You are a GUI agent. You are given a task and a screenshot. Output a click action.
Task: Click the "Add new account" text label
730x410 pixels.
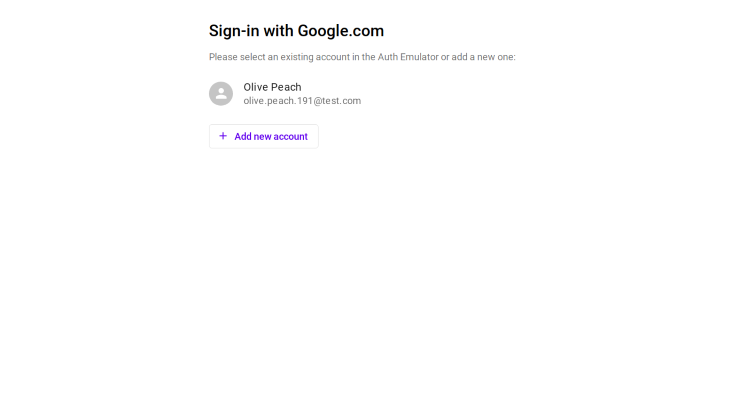click(x=271, y=136)
